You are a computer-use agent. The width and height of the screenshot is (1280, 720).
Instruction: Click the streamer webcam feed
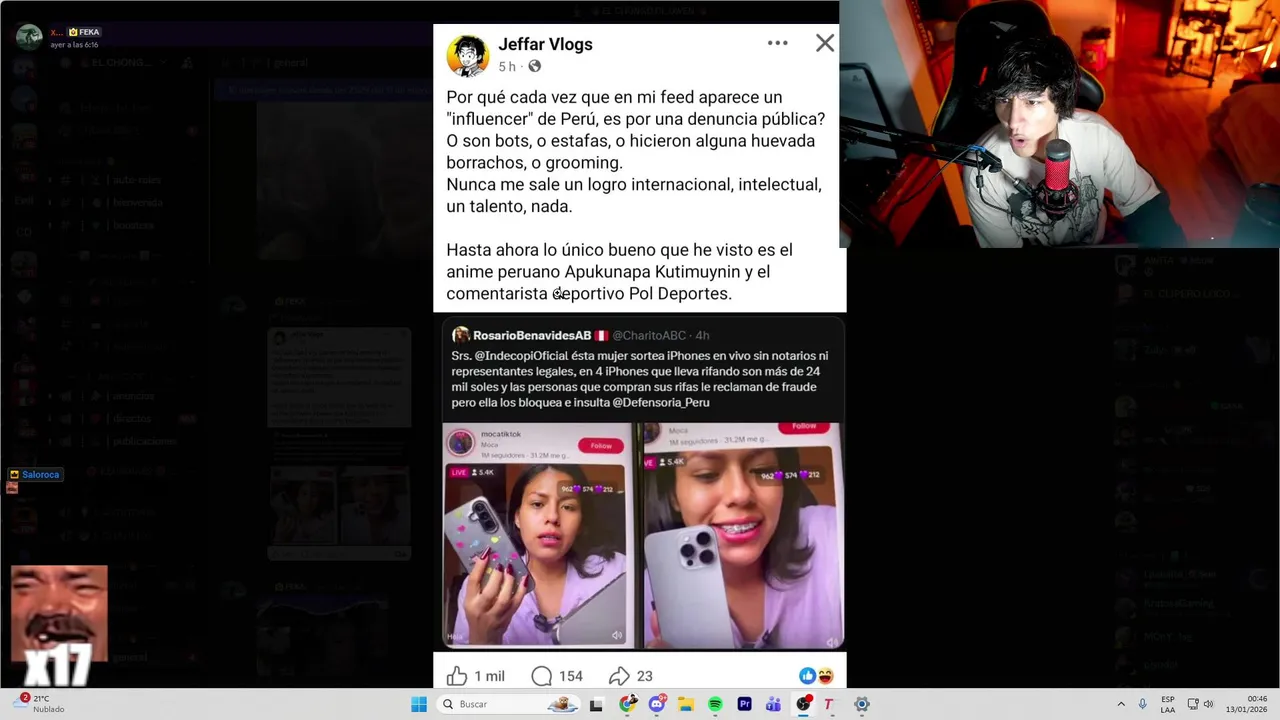pyautogui.click(x=1059, y=124)
